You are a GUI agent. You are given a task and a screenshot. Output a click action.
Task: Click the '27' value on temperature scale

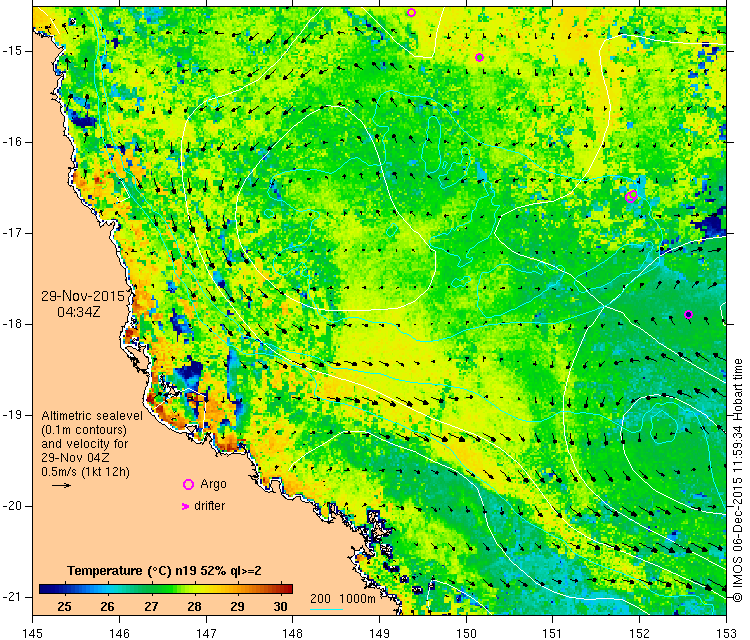151,607
